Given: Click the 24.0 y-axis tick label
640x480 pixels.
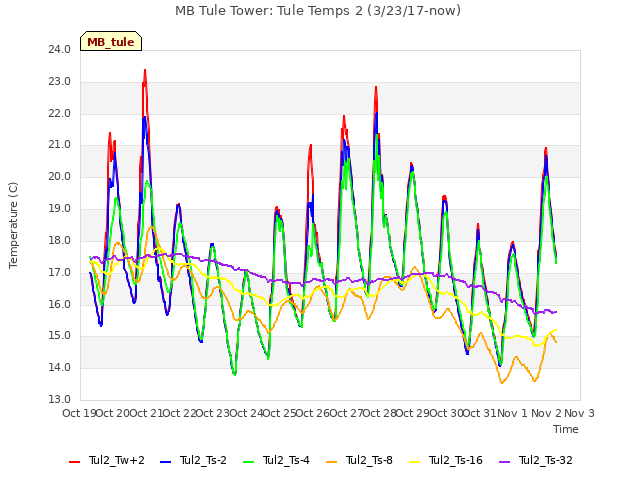Looking at the screenshot, I should tap(60, 49).
